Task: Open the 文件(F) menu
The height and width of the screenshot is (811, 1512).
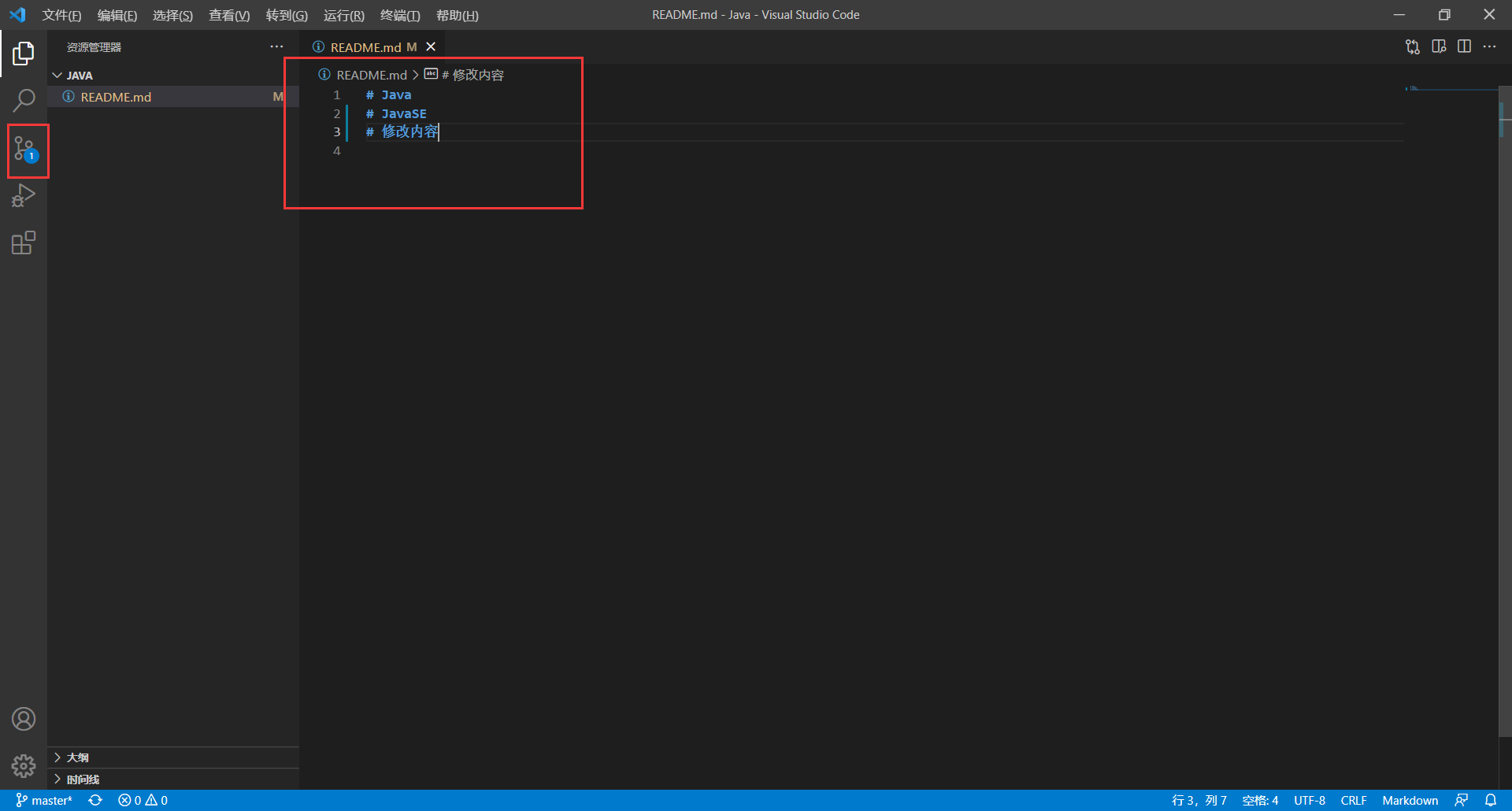Action: (x=61, y=15)
